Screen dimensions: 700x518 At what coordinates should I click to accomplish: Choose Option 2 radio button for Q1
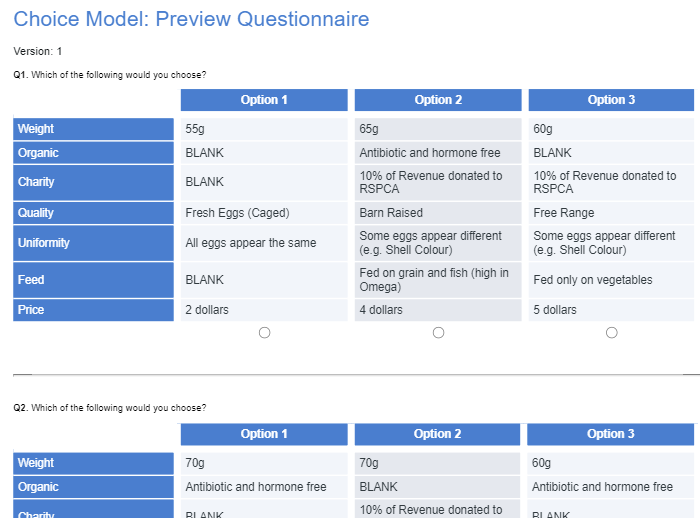(438, 333)
